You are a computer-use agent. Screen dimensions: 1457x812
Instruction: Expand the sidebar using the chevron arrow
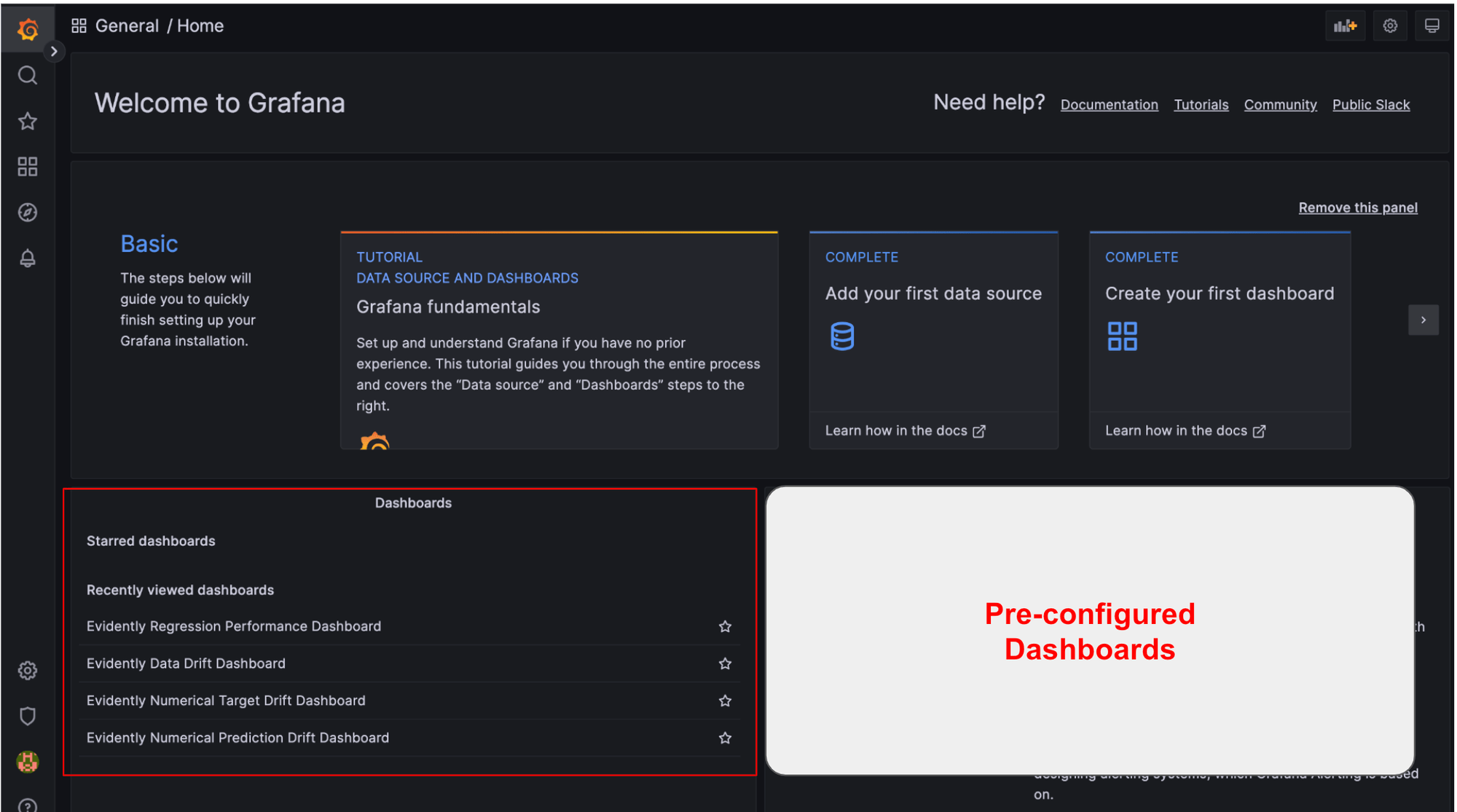(55, 51)
